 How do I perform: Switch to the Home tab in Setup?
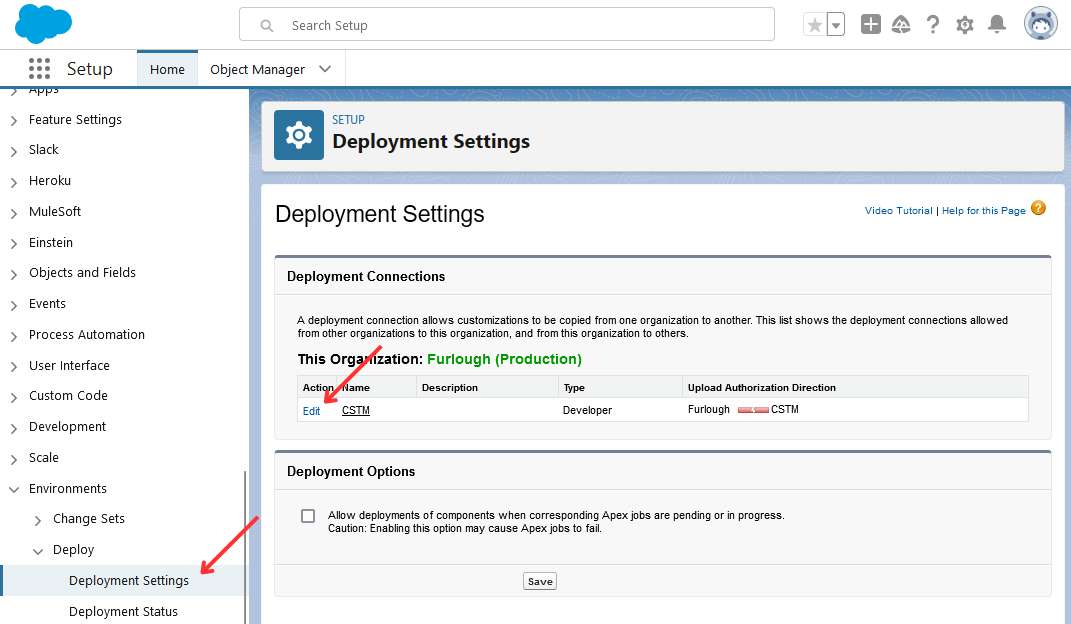166,68
